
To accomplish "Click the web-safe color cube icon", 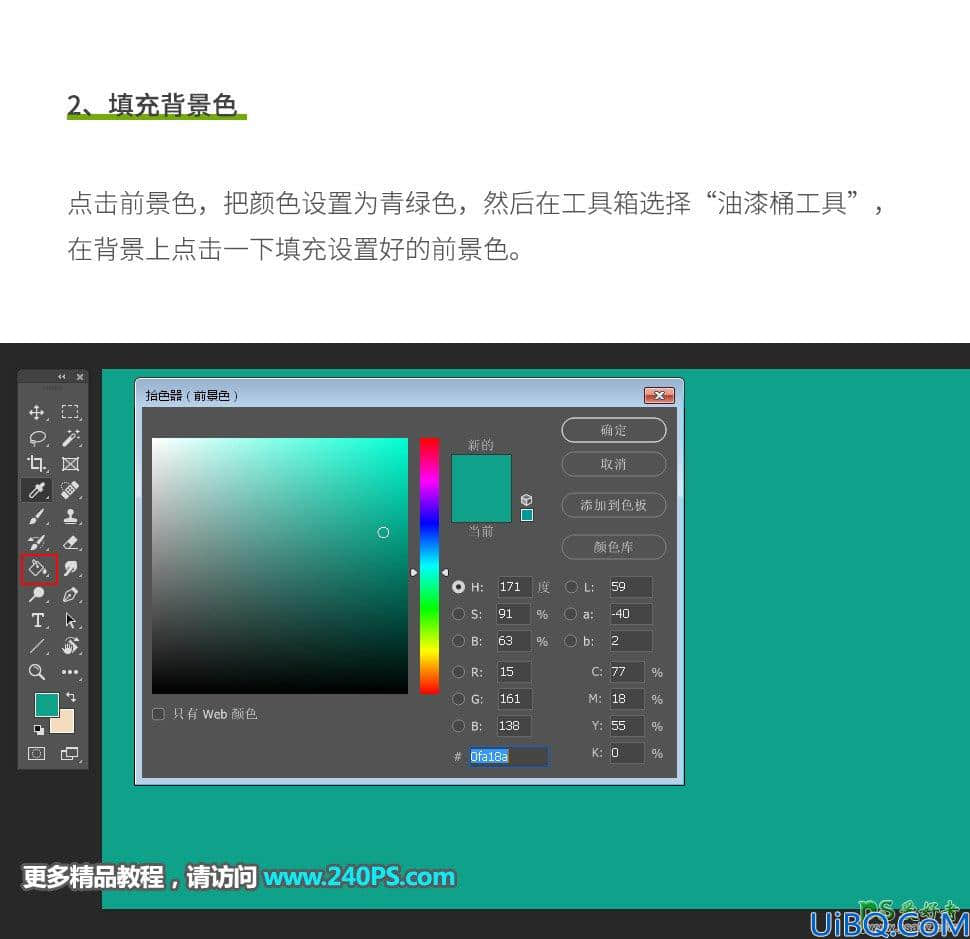I will tap(526, 499).
